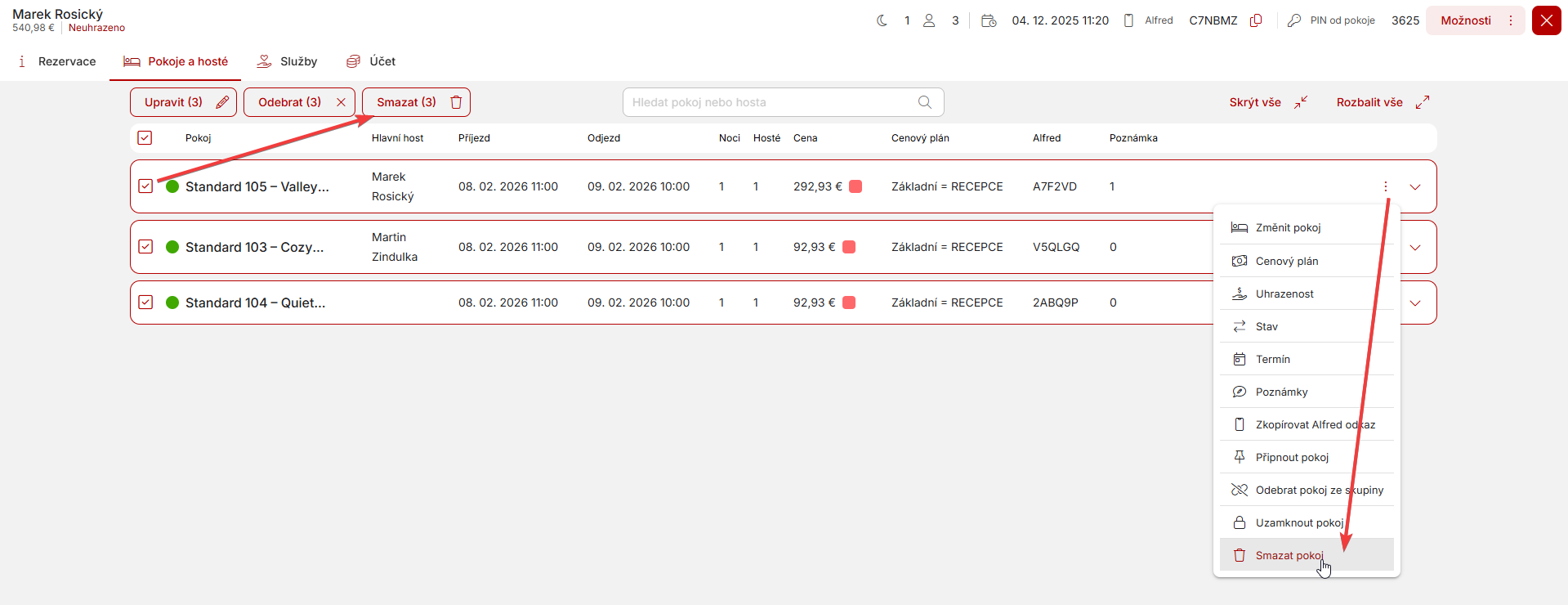
Task: Click the collapse arrows icon next to Skrýt vše
Action: point(1301,102)
